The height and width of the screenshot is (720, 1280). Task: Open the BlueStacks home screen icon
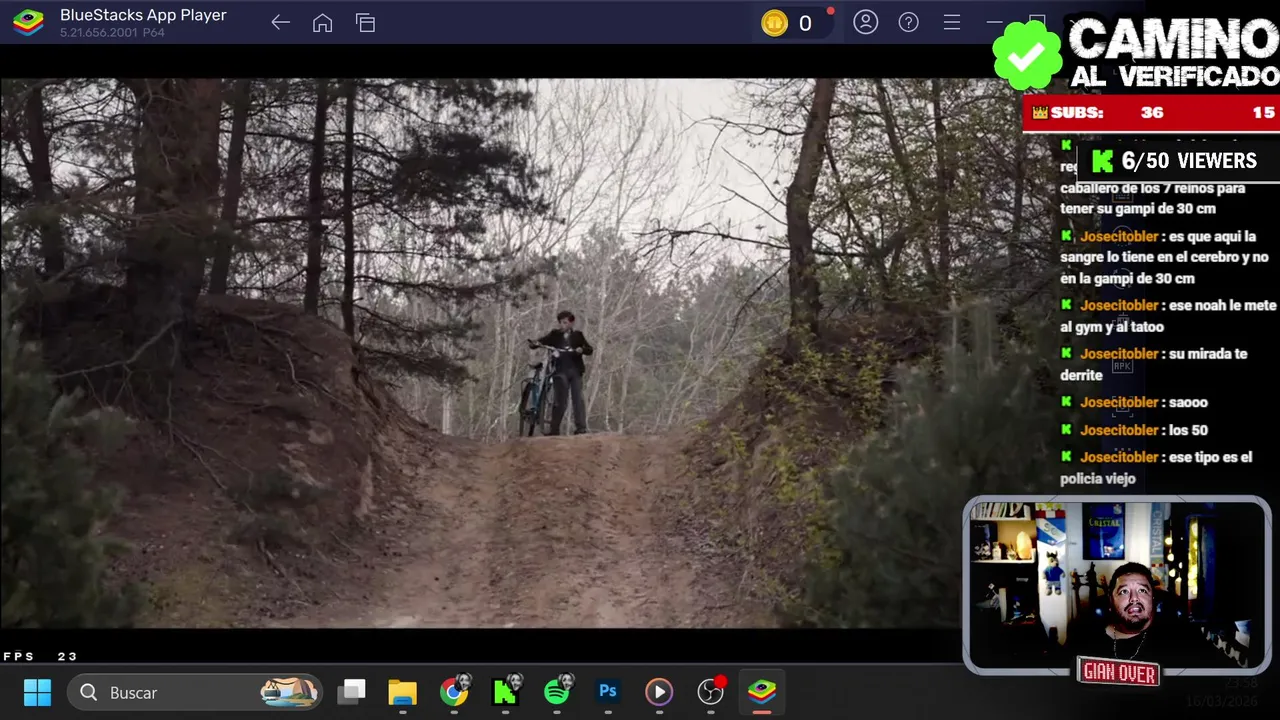click(322, 23)
